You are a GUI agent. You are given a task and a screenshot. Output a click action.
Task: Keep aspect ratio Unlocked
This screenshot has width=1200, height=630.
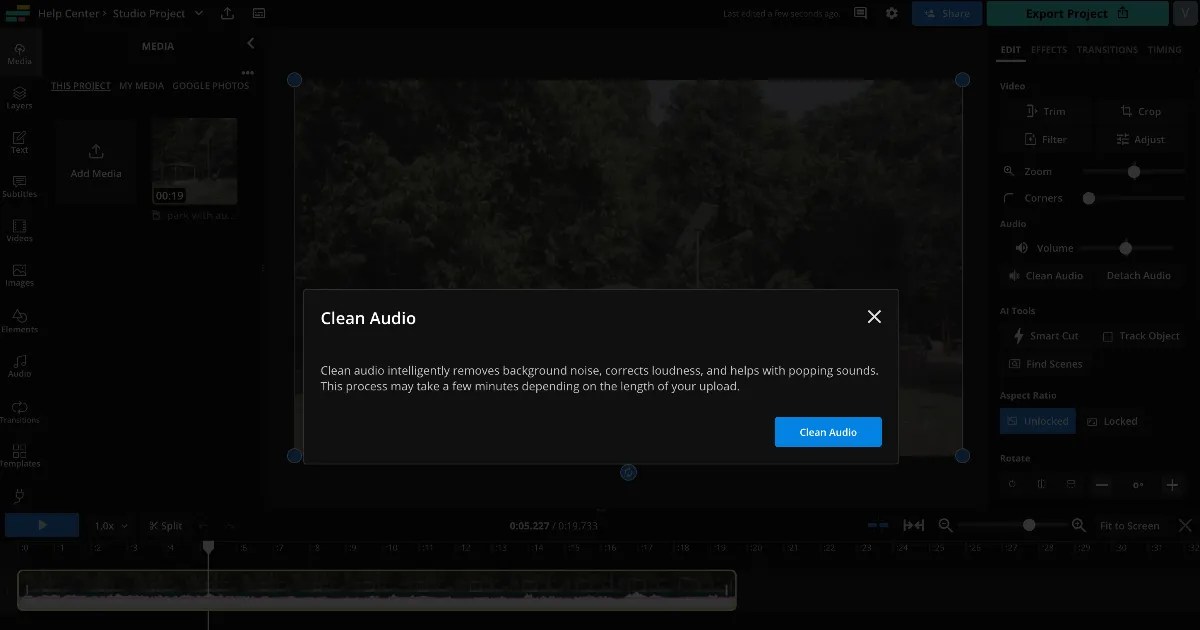1037,421
